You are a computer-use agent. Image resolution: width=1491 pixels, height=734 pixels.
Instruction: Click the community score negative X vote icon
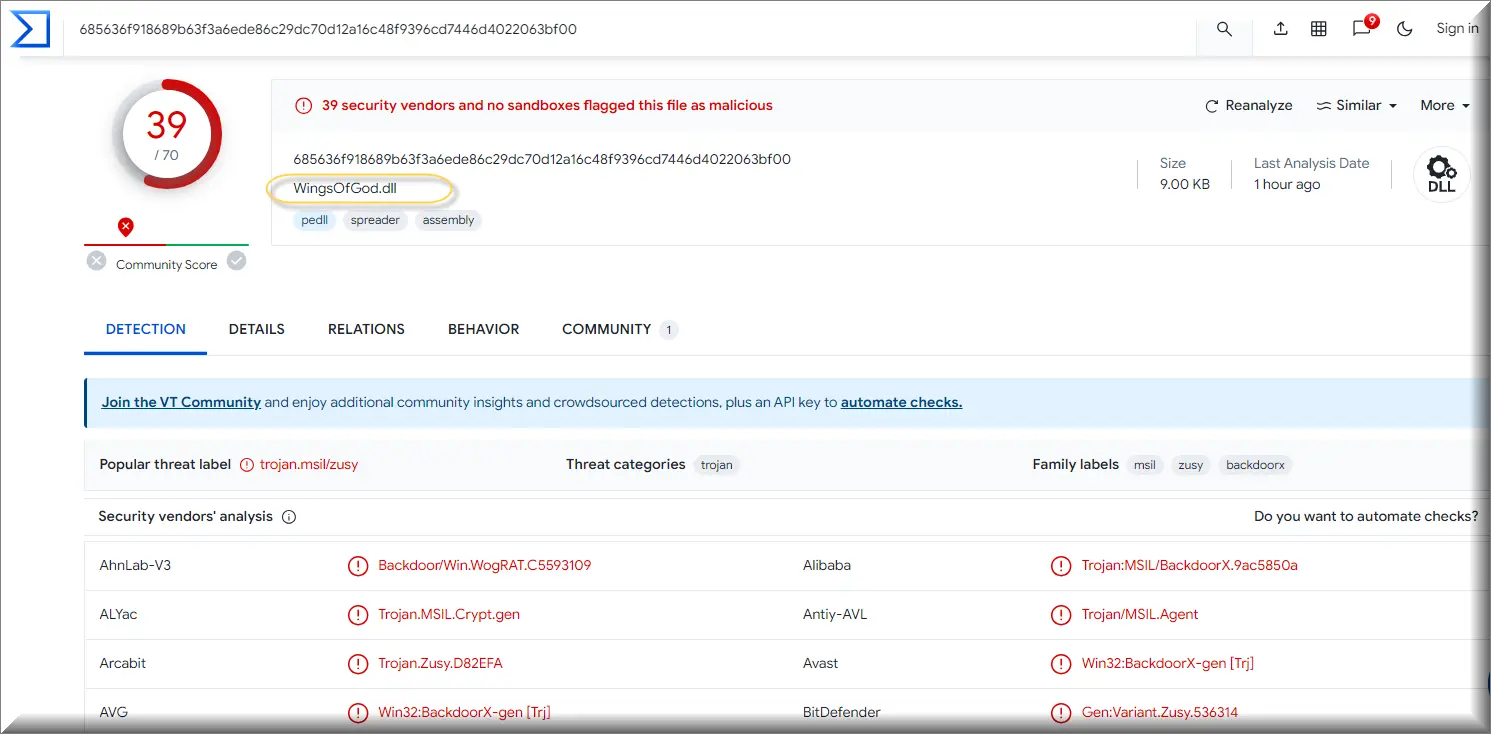point(96,261)
